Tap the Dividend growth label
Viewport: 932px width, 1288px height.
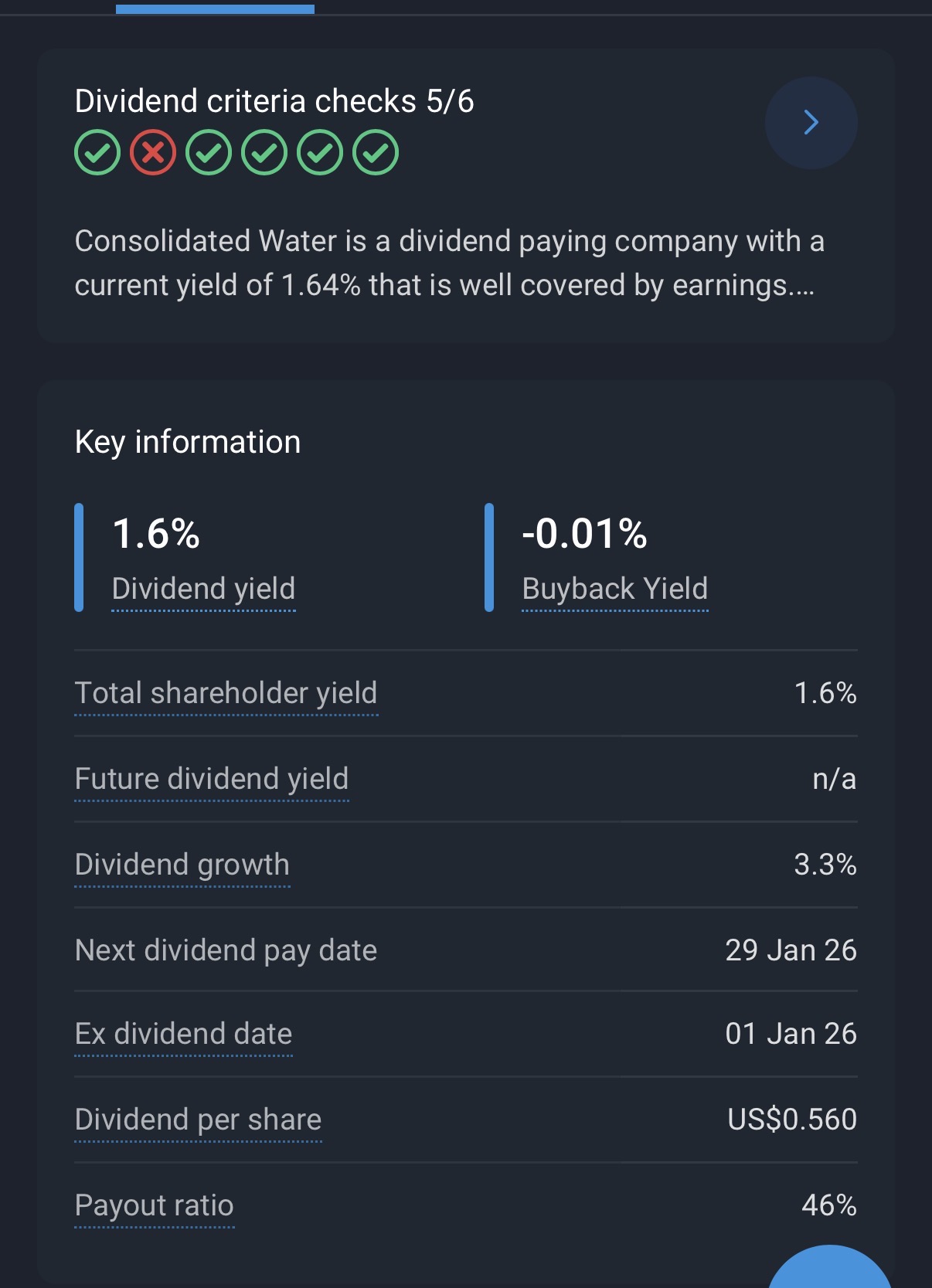pos(182,865)
